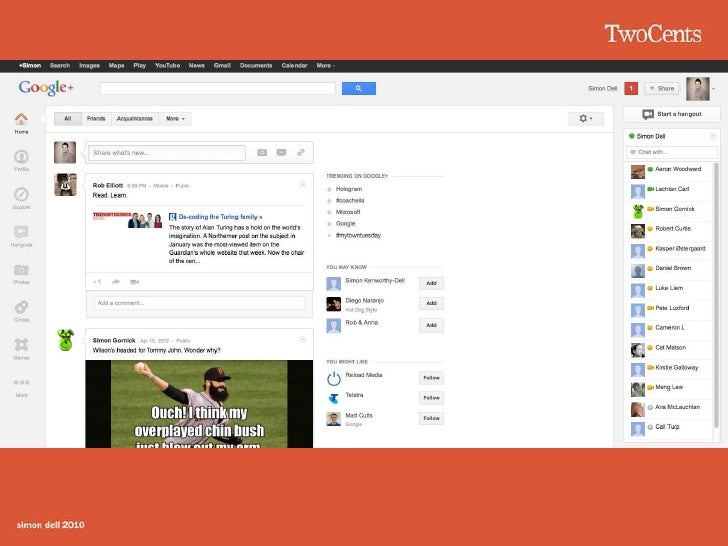Screen dimensions: 728x546
Task: Open De-coding the Turing family link
Action: 220,217
